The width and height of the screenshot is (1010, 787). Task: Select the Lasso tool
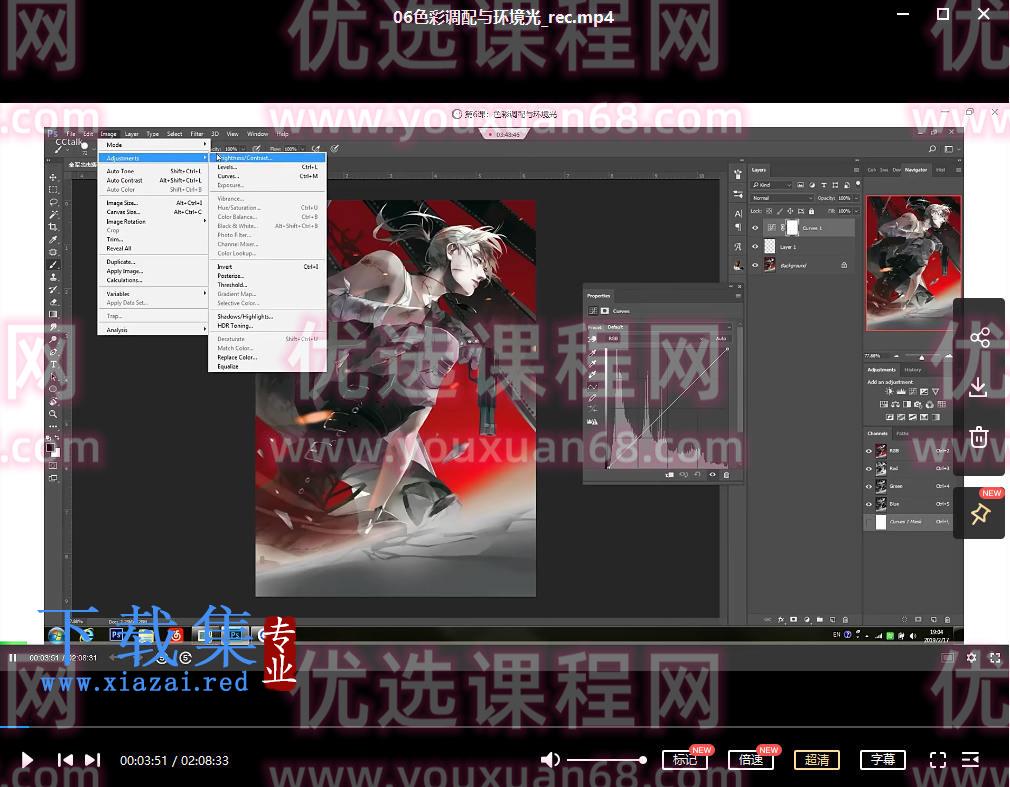coord(53,202)
